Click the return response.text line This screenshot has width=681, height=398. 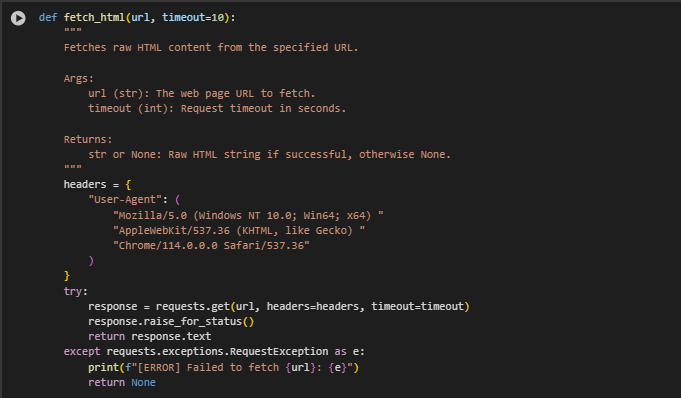(x=150, y=337)
